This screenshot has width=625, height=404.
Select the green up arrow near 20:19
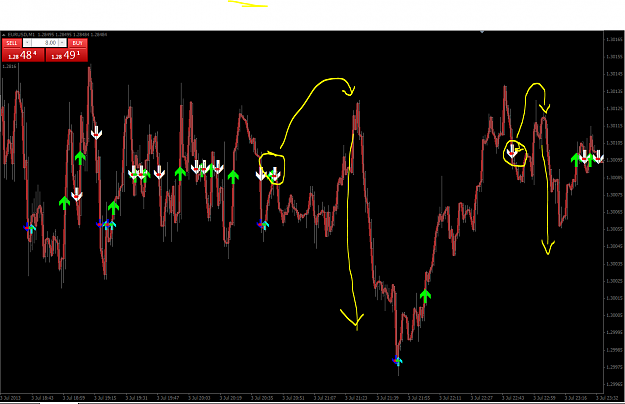pyautogui.click(x=233, y=177)
